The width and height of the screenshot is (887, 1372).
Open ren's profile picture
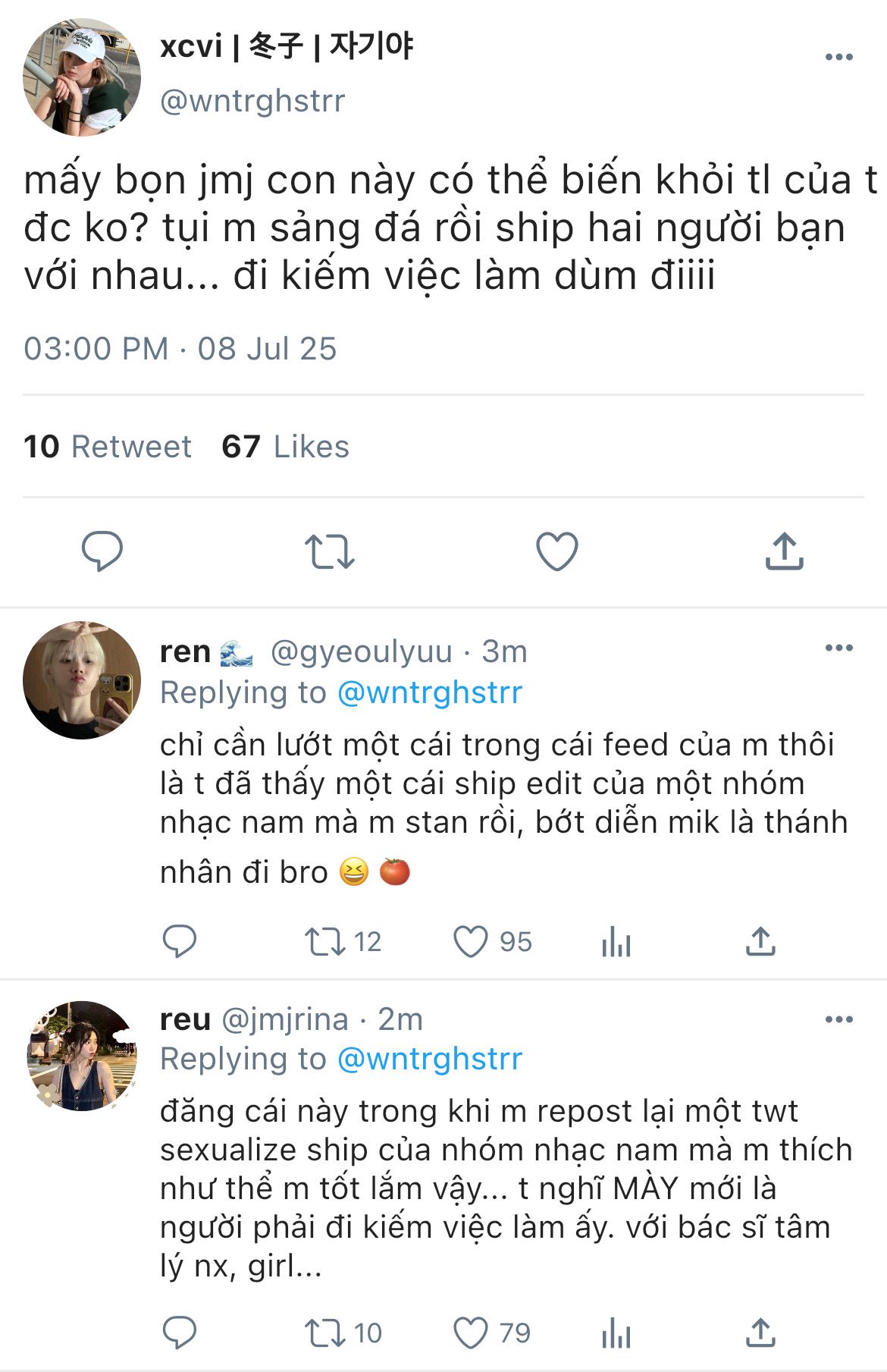pyautogui.click(x=82, y=680)
